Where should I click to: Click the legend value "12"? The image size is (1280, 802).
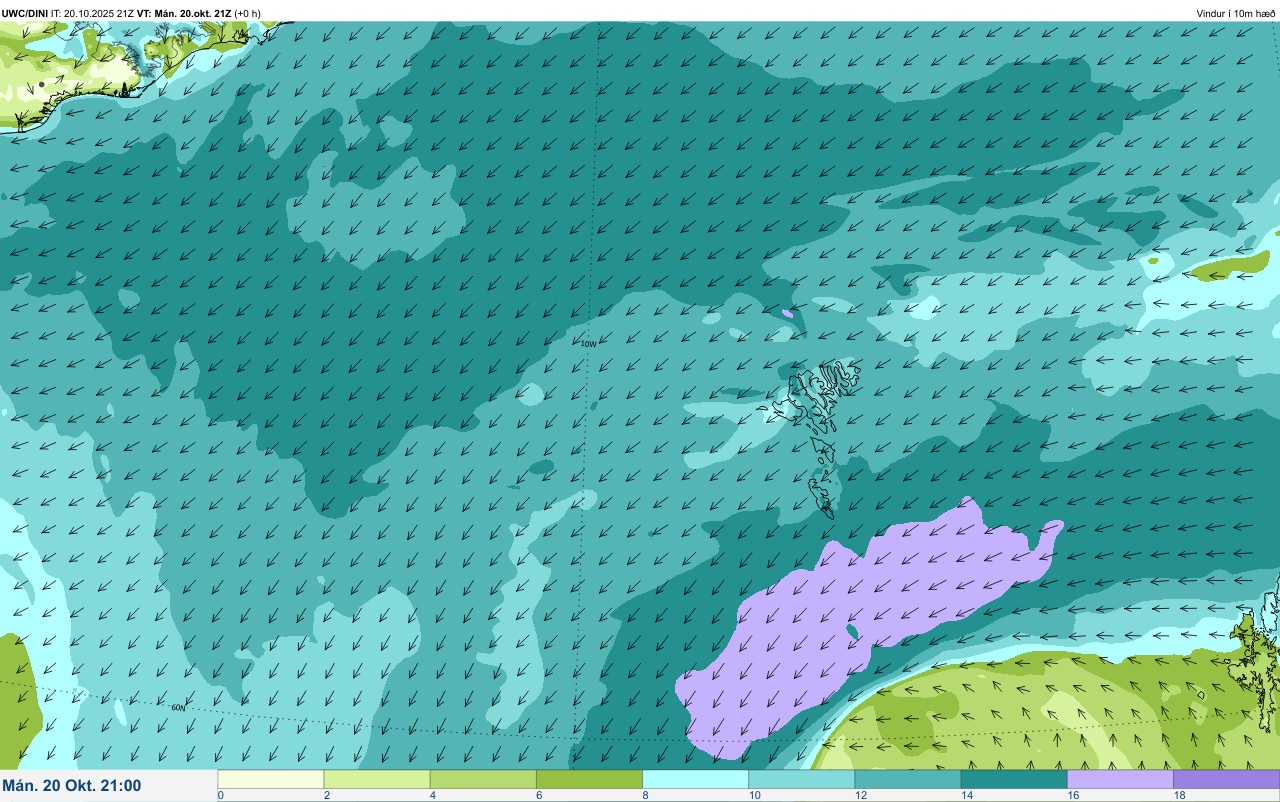860,796
